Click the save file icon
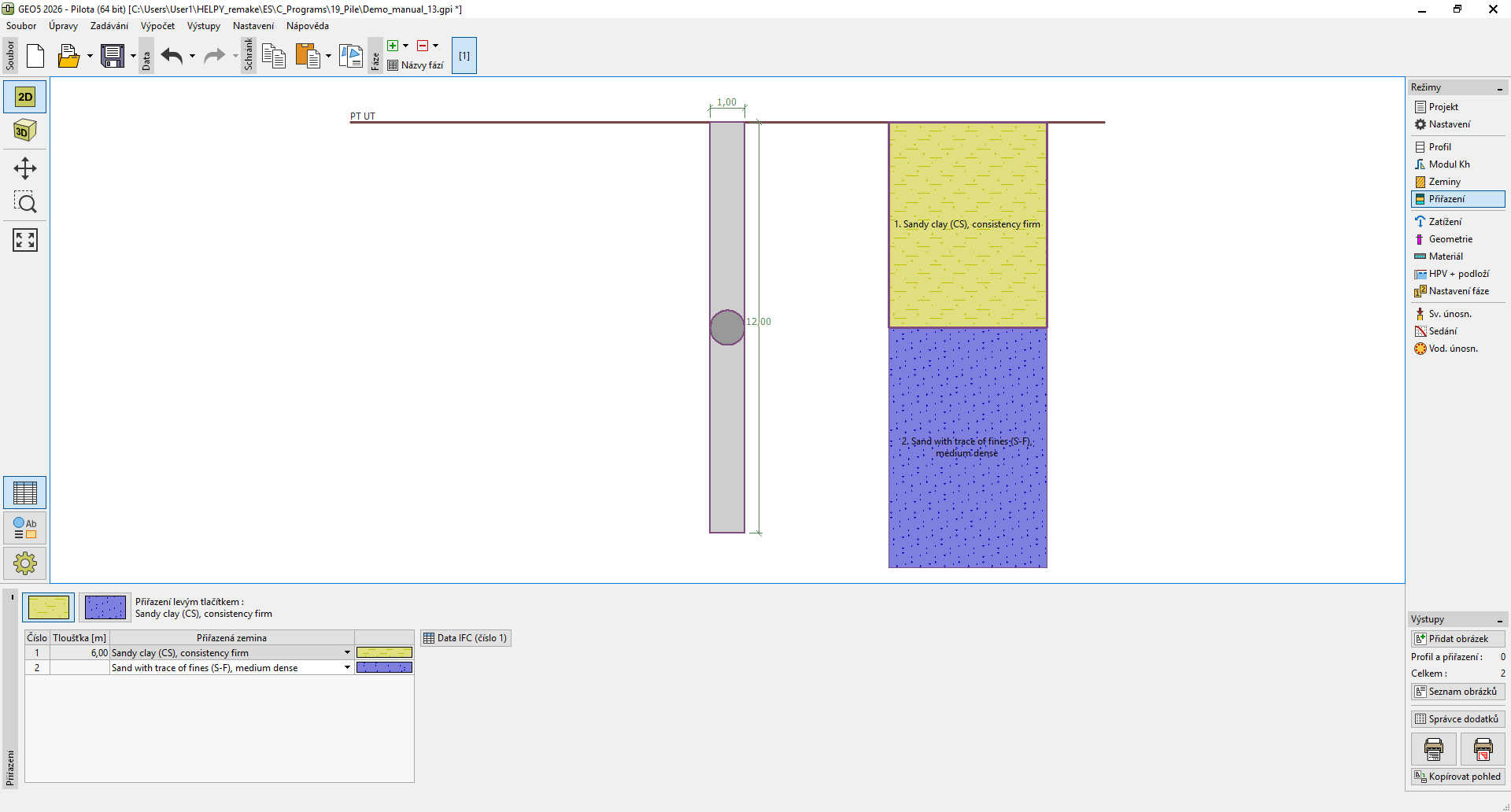This screenshot has width=1511, height=812. click(x=113, y=56)
